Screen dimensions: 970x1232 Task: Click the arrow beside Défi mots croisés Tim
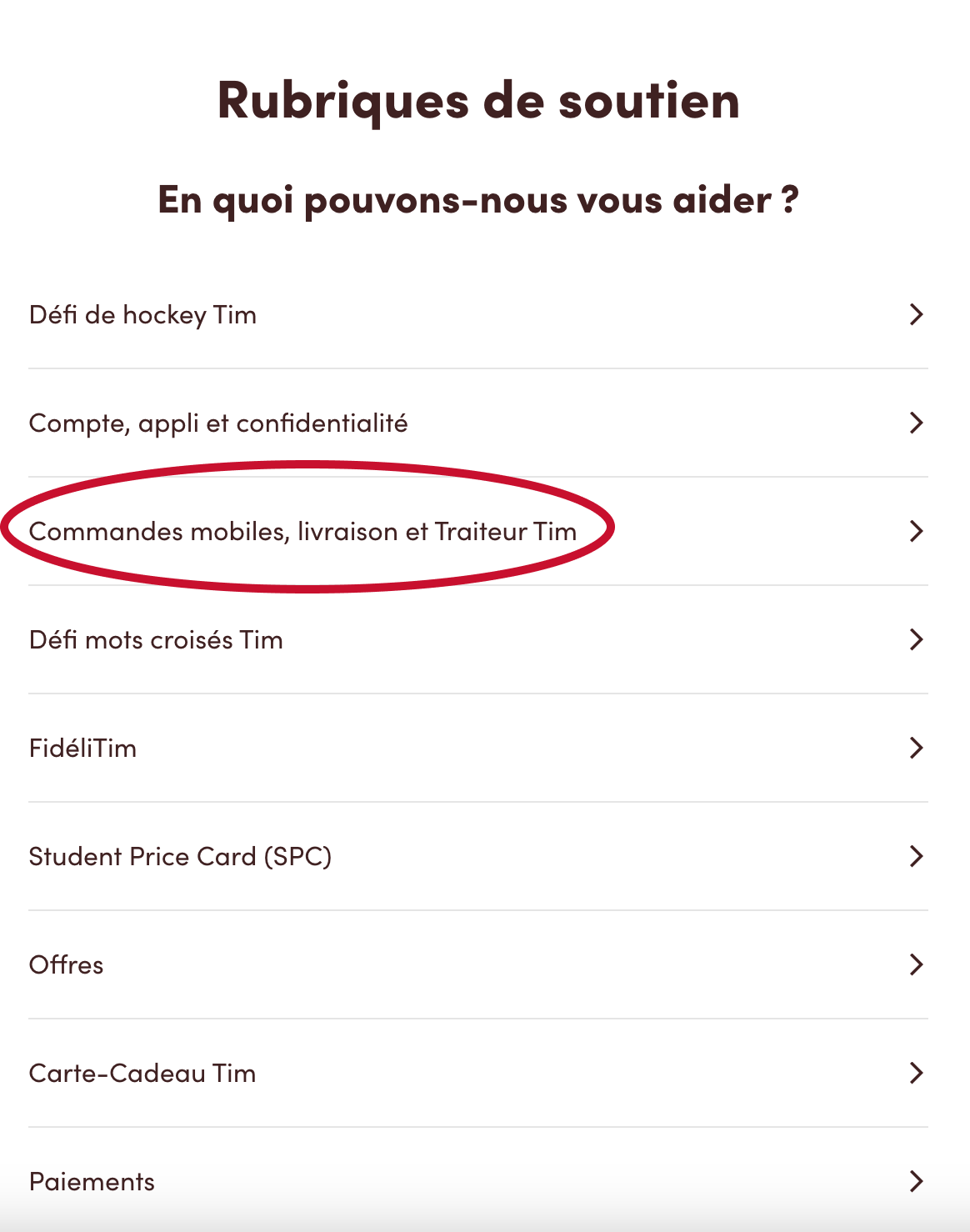[x=916, y=640]
